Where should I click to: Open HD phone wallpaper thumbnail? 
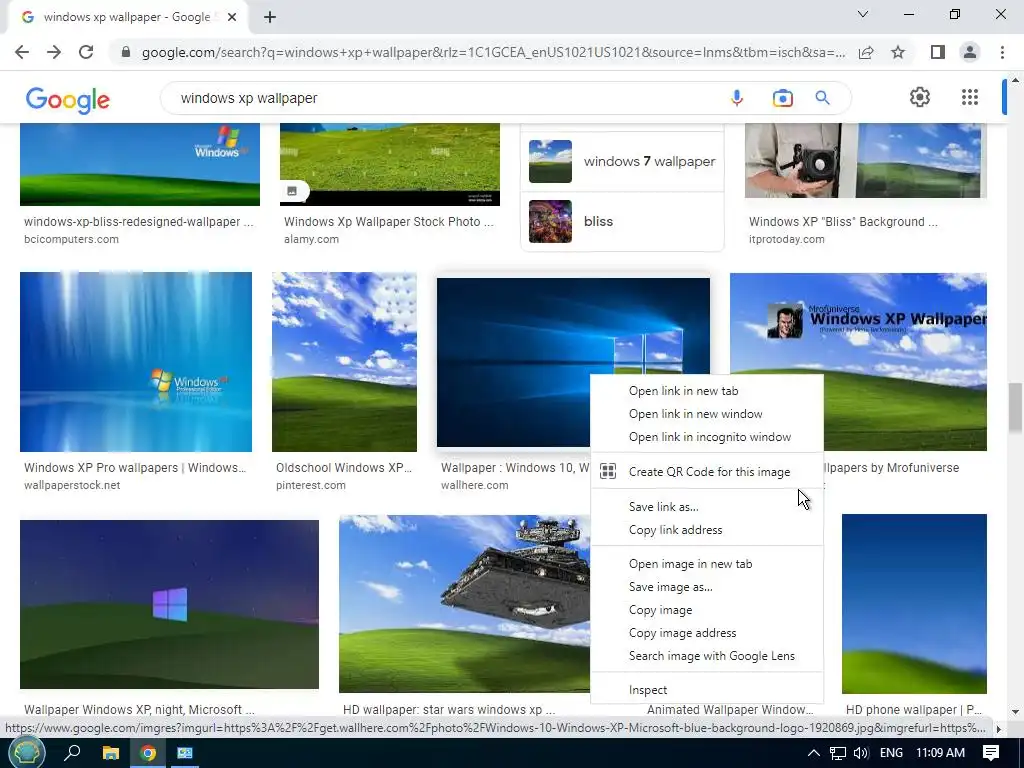click(914, 604)
